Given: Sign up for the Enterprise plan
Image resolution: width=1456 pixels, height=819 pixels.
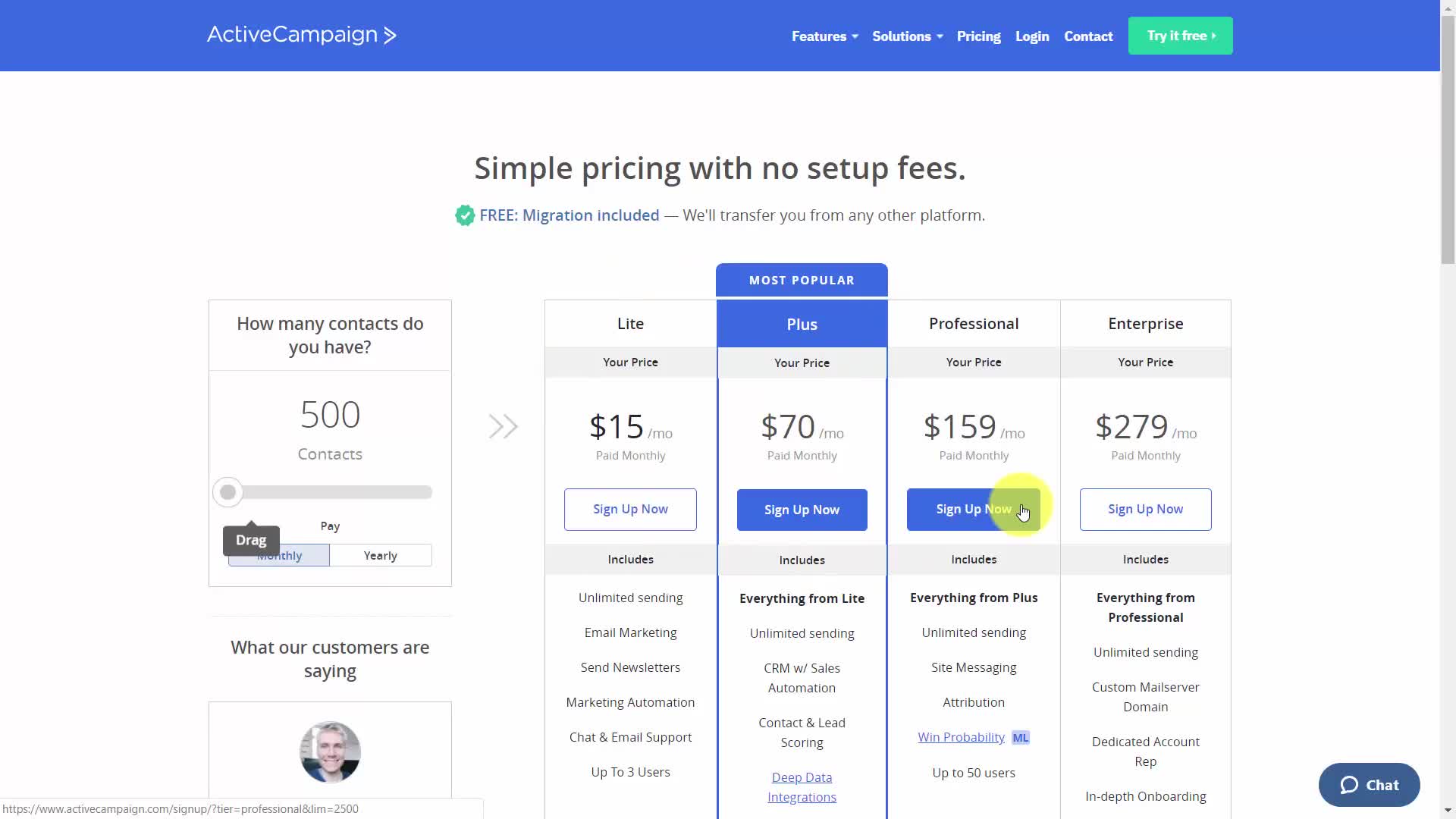Looking at the screenshot, I should point(1145,510).
